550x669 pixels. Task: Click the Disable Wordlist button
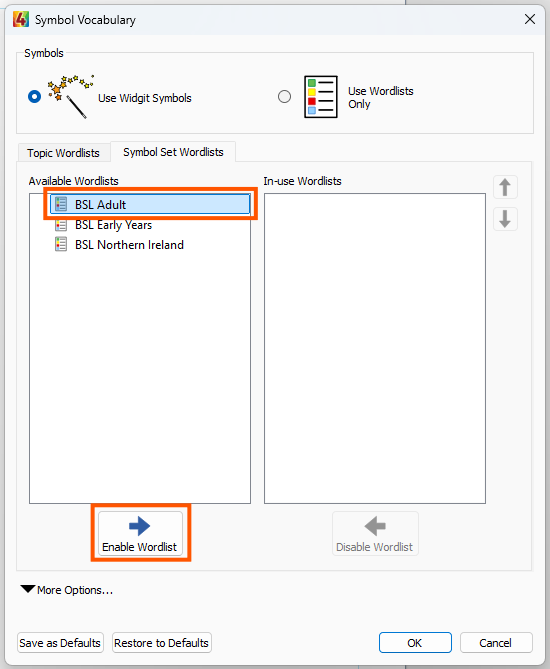pos(375,533)
